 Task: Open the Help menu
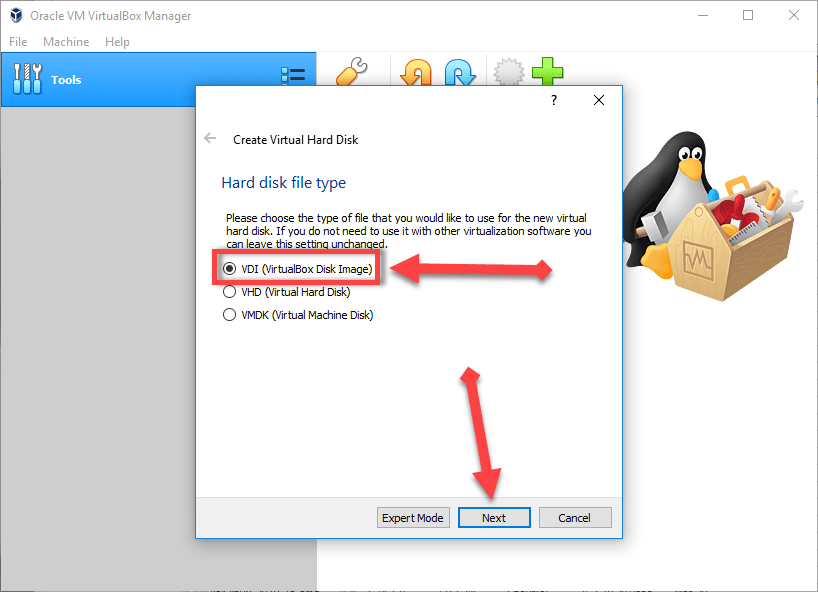tap(117, 42)
